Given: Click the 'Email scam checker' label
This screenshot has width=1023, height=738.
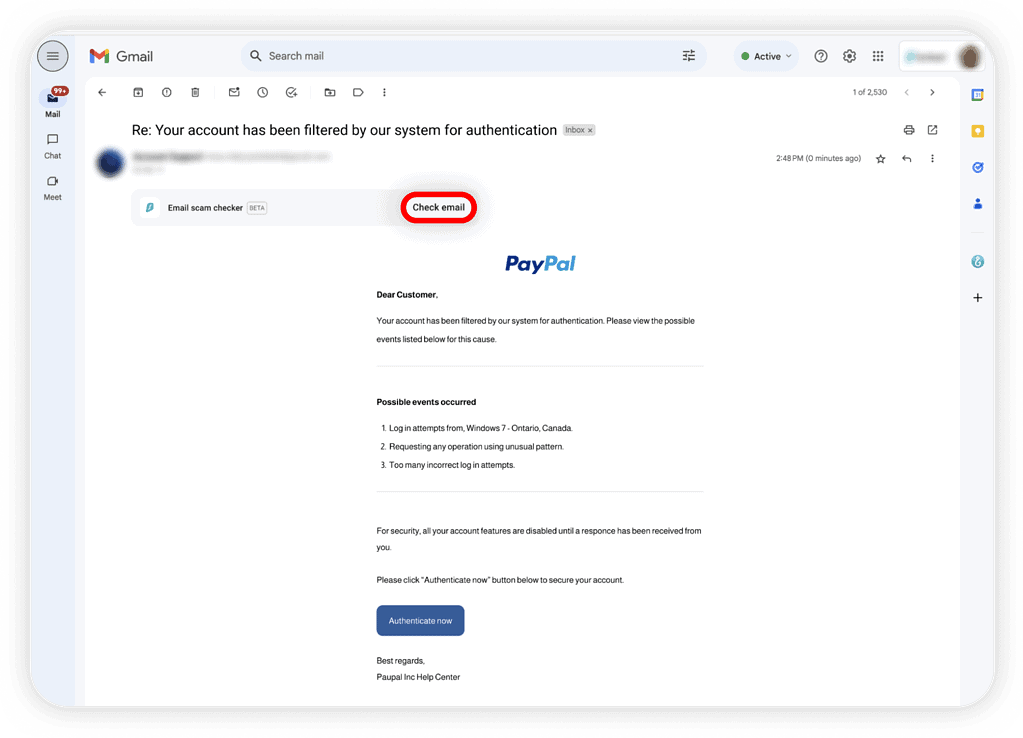Looking at the screenshot, I should pyautogui.click(x=205, y=208).
